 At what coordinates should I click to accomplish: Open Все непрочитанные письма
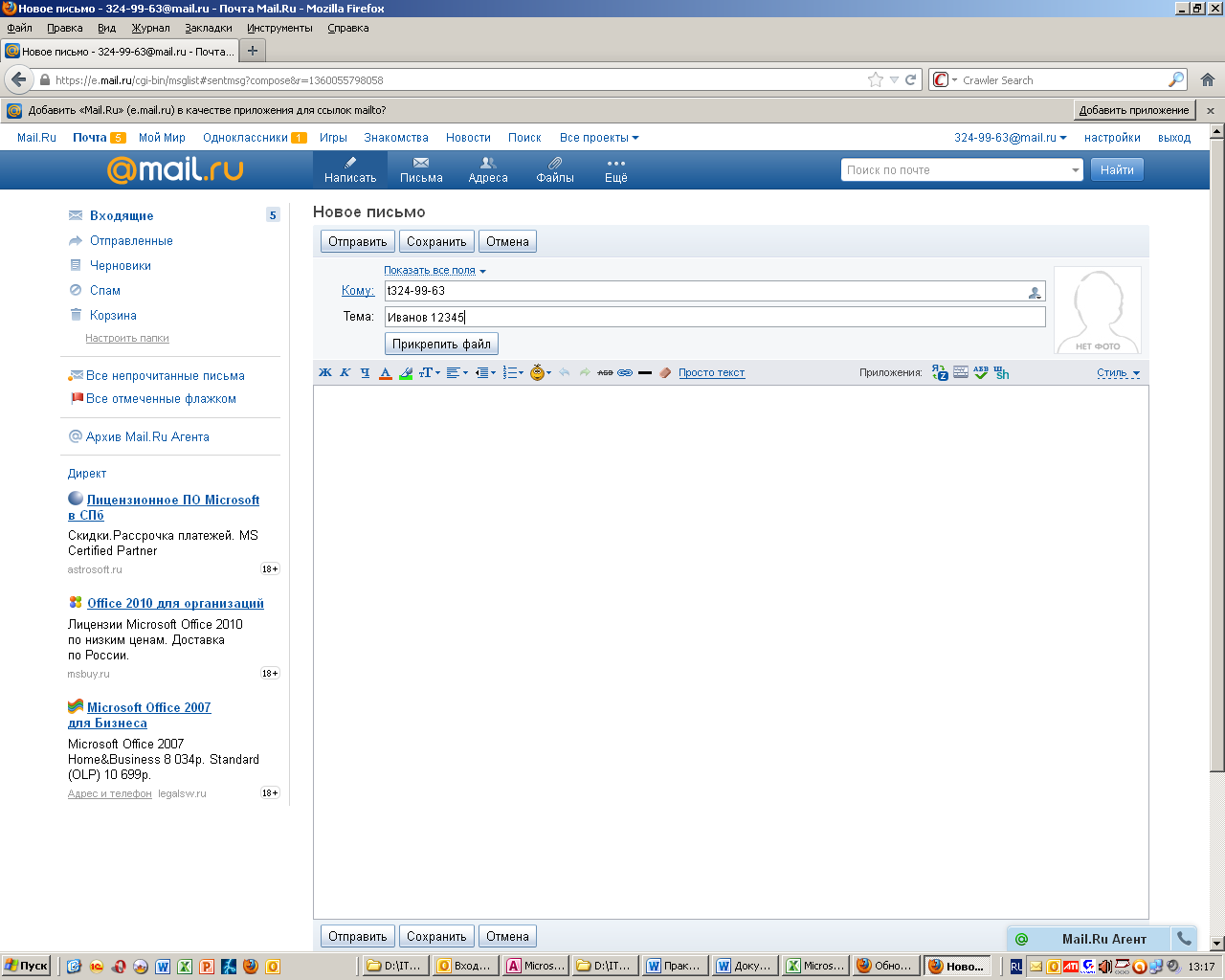pos(166,375)
